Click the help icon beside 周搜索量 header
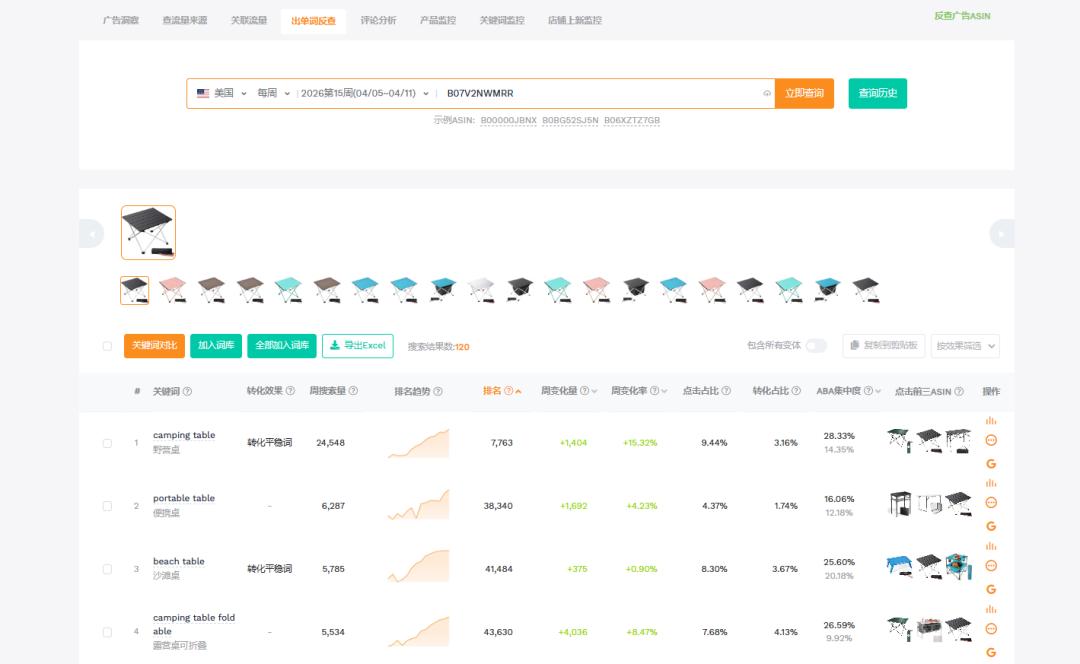Image resolution: width=1080 pixels, height=664 pixels. pos(353,391)
